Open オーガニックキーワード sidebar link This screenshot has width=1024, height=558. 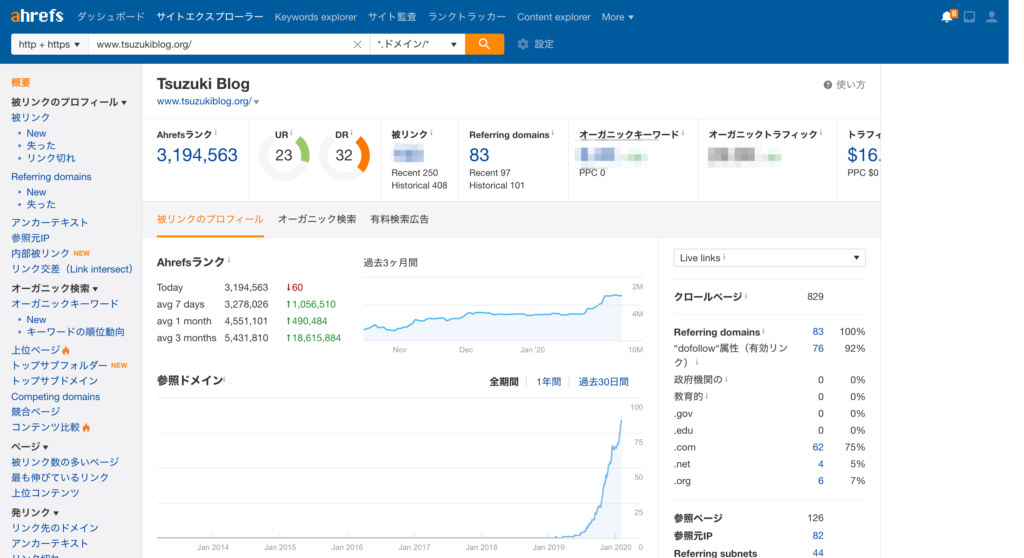coord(65,304)
